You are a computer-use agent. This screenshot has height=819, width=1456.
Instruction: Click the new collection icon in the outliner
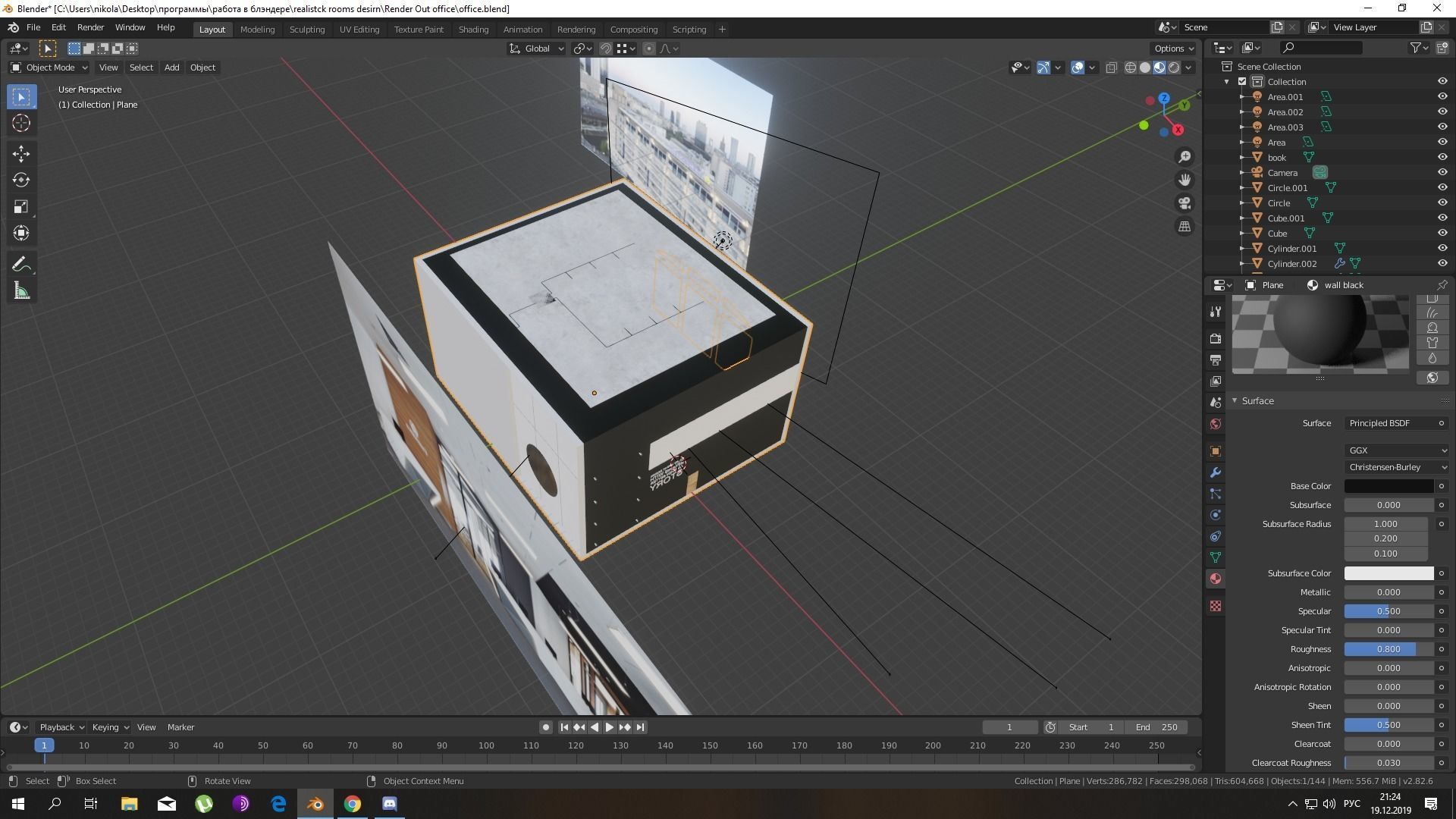1442,48
